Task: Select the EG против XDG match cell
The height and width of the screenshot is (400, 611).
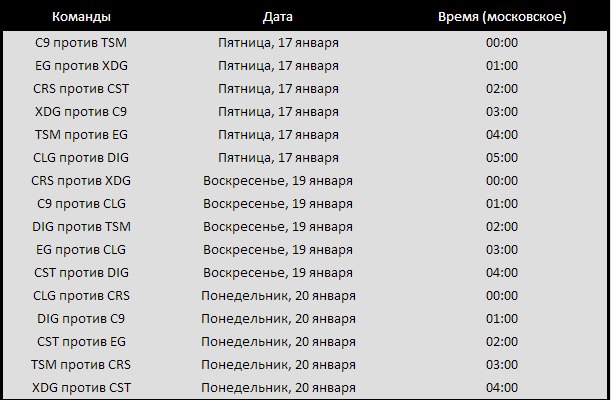Action: [x=81, y=66]
